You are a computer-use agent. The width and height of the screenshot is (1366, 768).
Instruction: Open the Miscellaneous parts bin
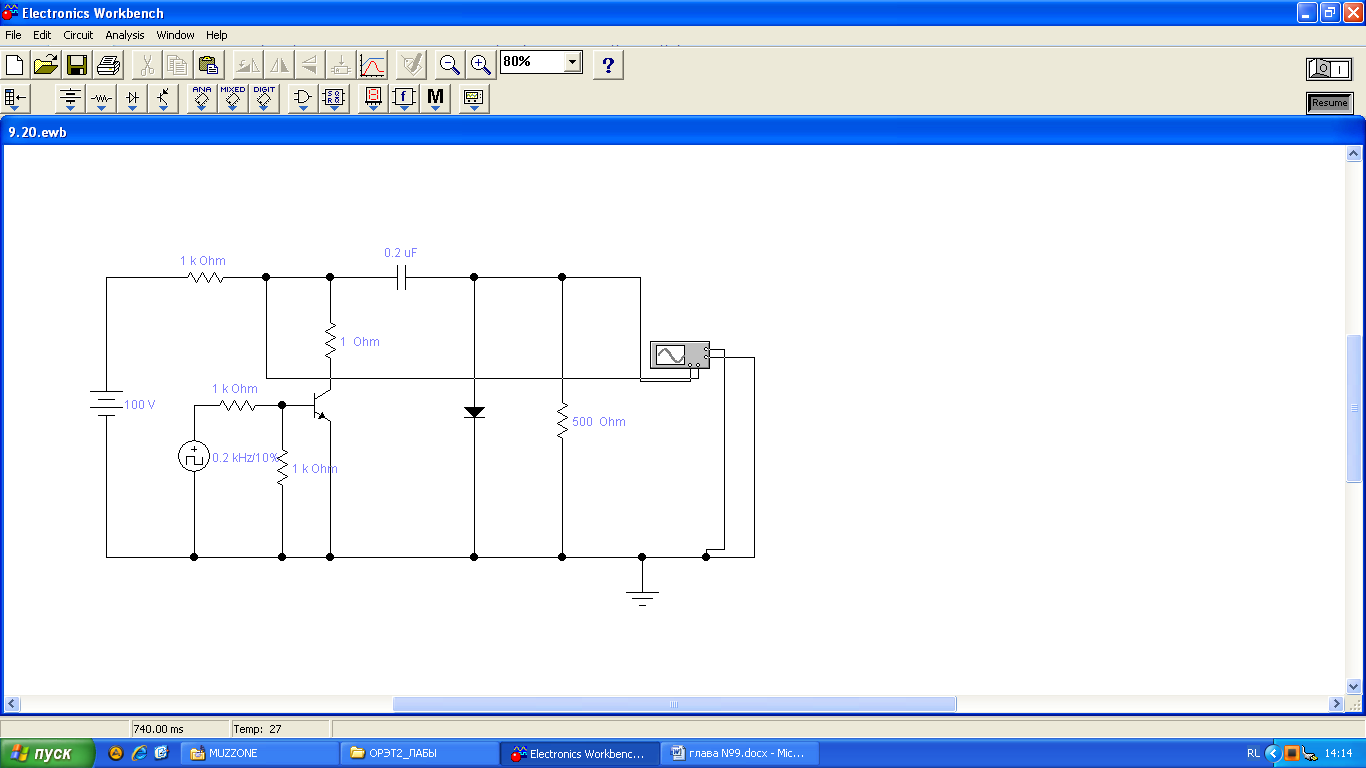(x=435, y=99)
